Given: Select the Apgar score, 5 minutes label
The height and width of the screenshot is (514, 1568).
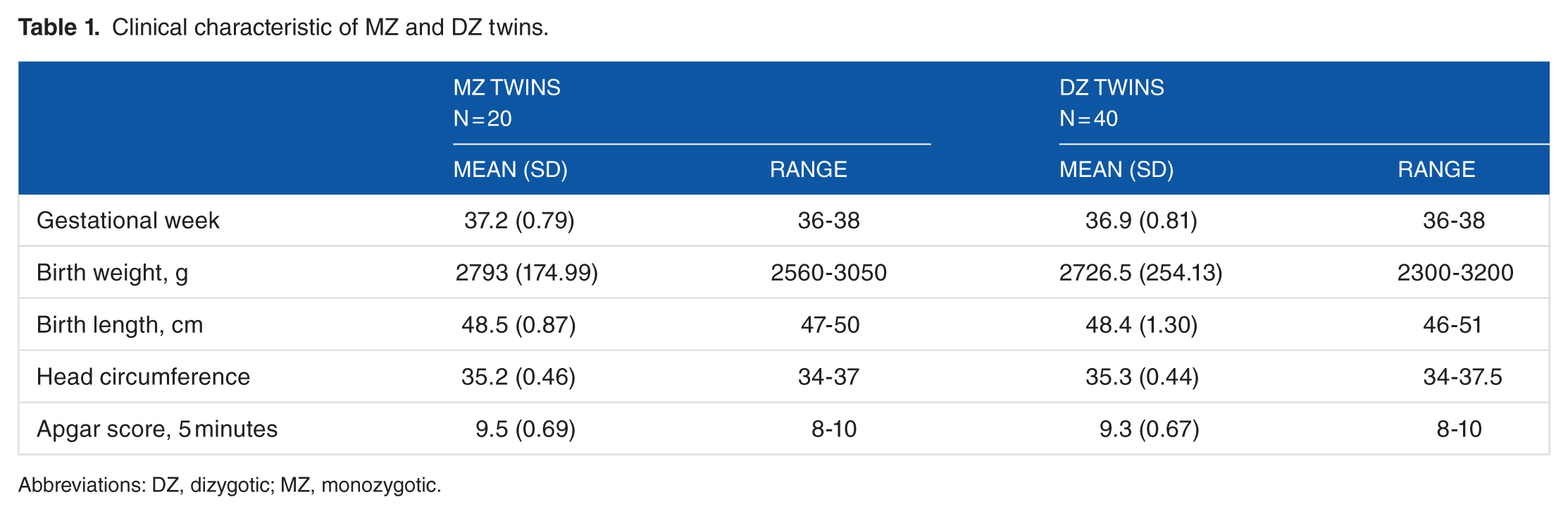Looking at the screenshot, I should [x=157, y=429].
